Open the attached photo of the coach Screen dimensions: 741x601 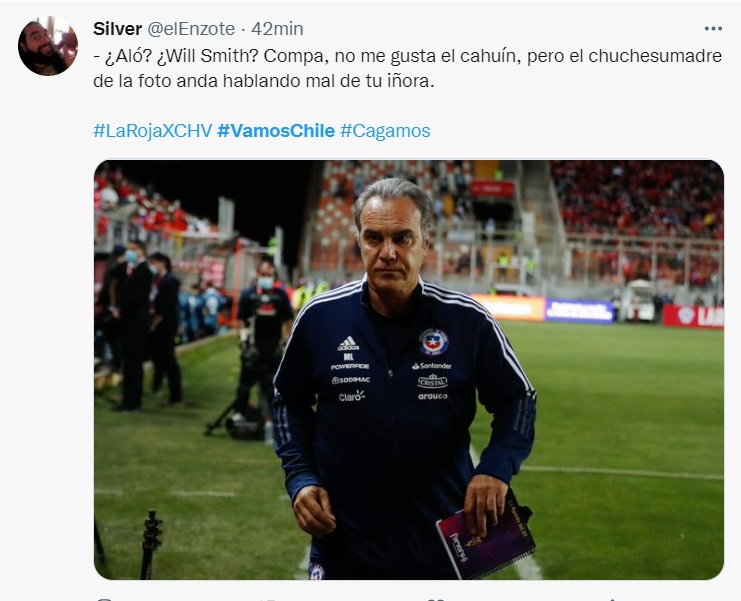pyautogui.click(x=409, y=369)
